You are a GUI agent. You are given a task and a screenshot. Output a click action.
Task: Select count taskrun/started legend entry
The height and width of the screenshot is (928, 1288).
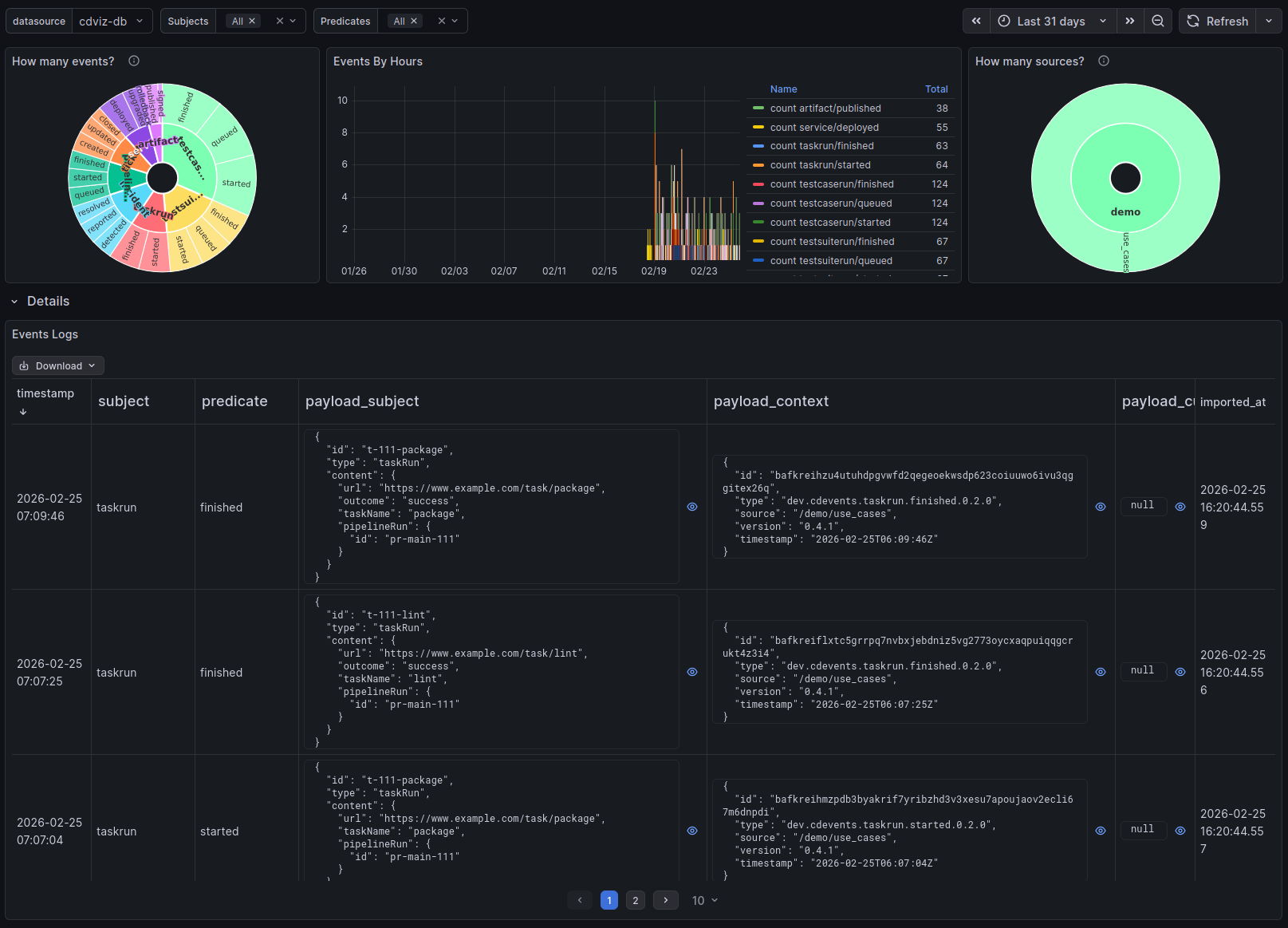pyautogui.click(x=821, y=165)
